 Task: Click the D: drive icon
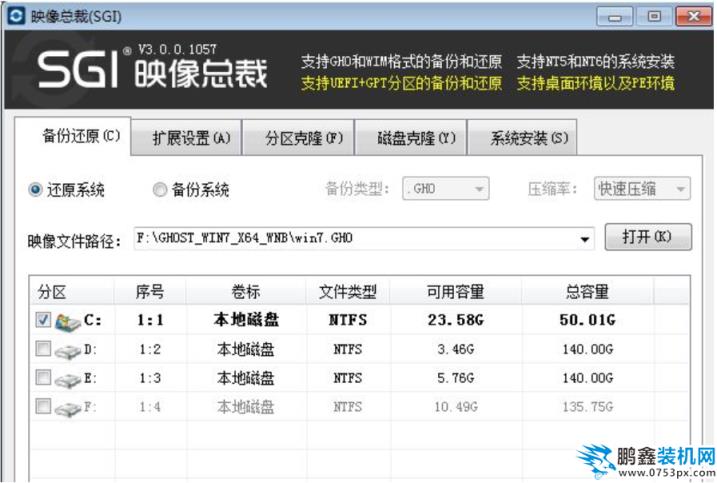coord(68,351)
